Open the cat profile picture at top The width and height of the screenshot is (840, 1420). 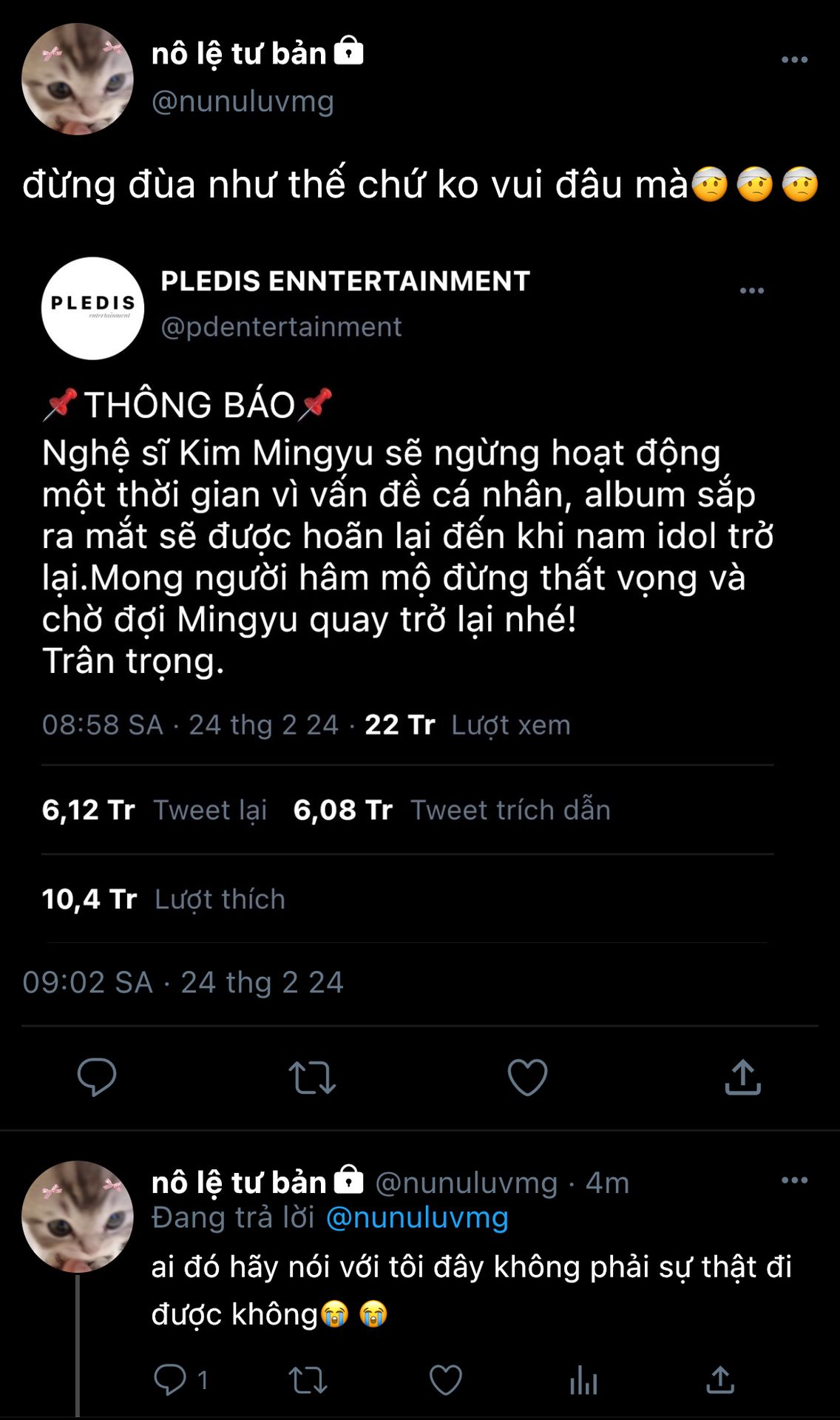(78, 79)
